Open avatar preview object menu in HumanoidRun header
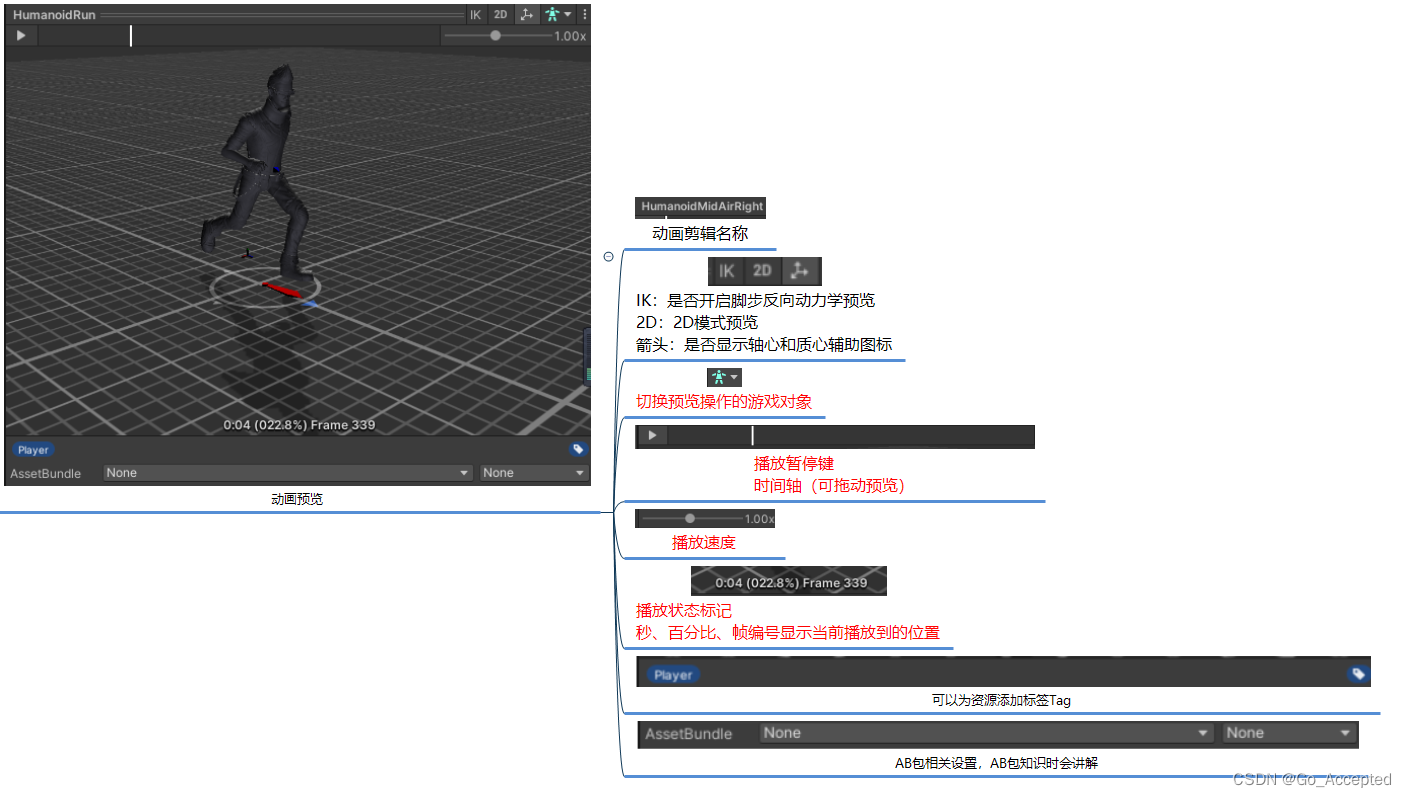 [x=557, y=15]
